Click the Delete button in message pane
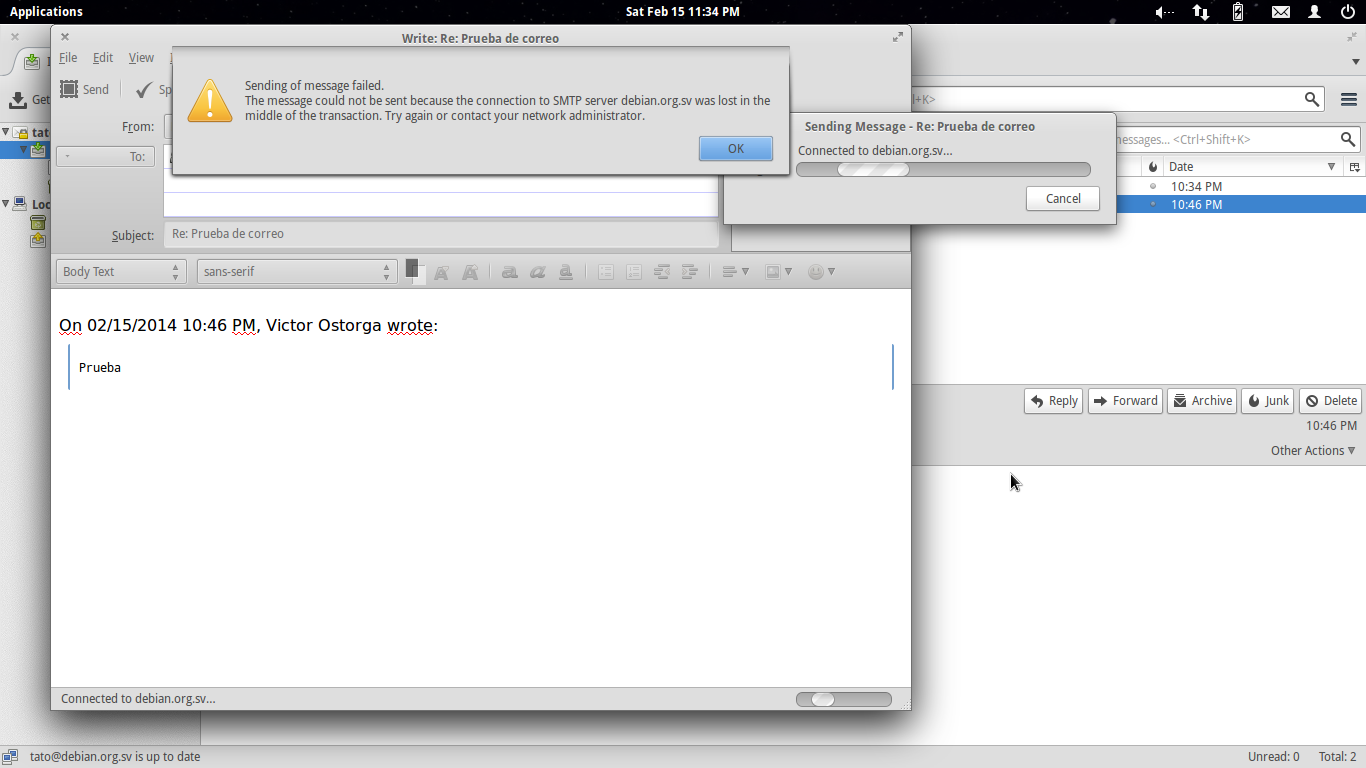The width and height of the screenshot is (1366, 768). [x=1330, y=401]
